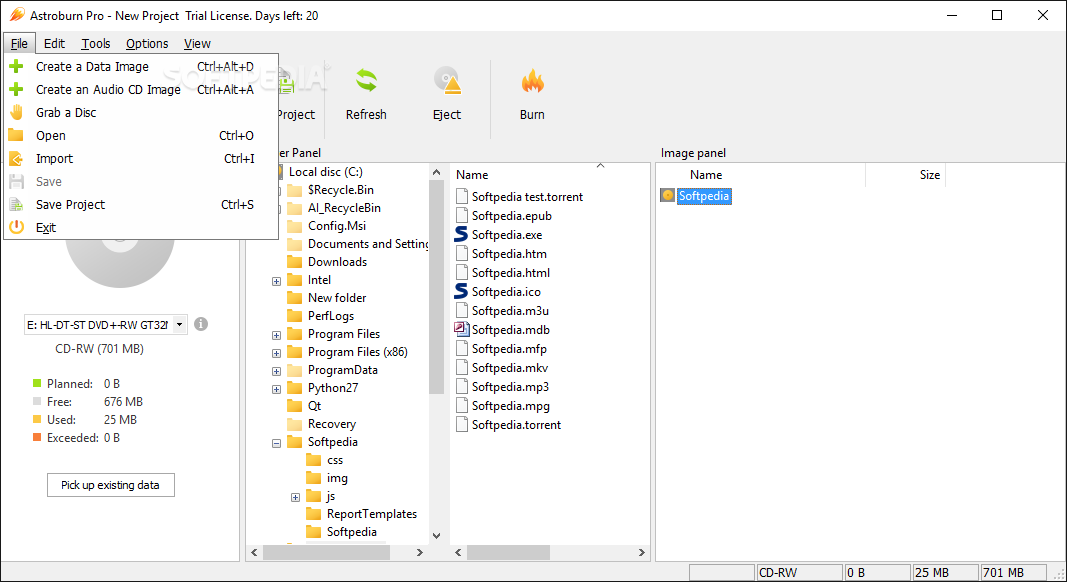Image resolution: width=1067 pixels, height=582 pixels.
Task: Open the Edit menu
Action: [x=54, y=44]
